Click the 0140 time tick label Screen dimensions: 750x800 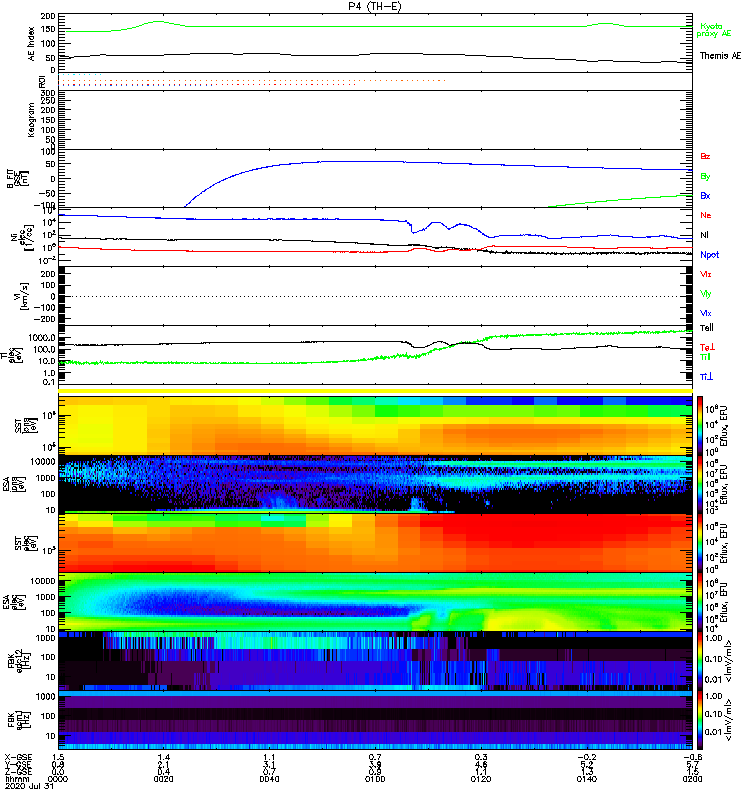coord(586,779)
